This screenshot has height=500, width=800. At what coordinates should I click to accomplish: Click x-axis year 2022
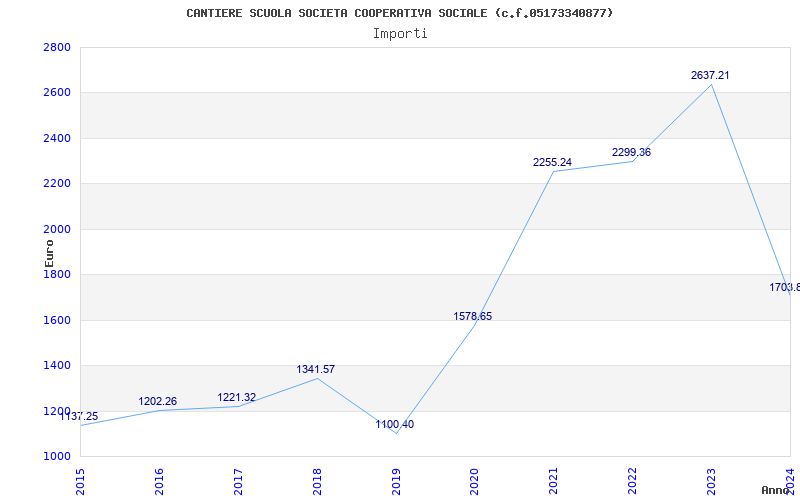click(633, 482)
